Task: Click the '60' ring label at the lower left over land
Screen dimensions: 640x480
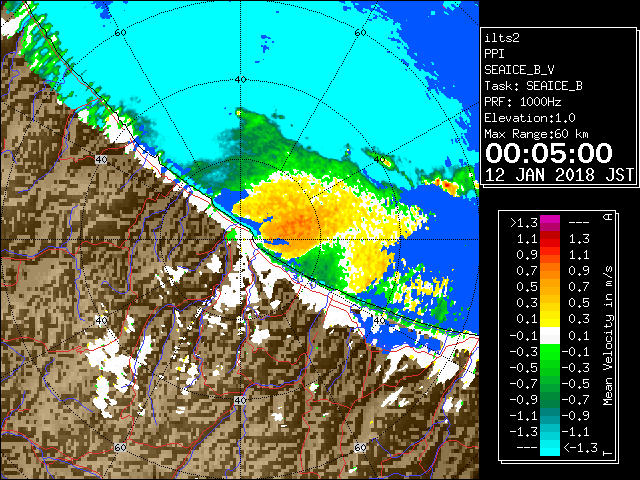Action: pyautogui.click(x=120, y=448)
